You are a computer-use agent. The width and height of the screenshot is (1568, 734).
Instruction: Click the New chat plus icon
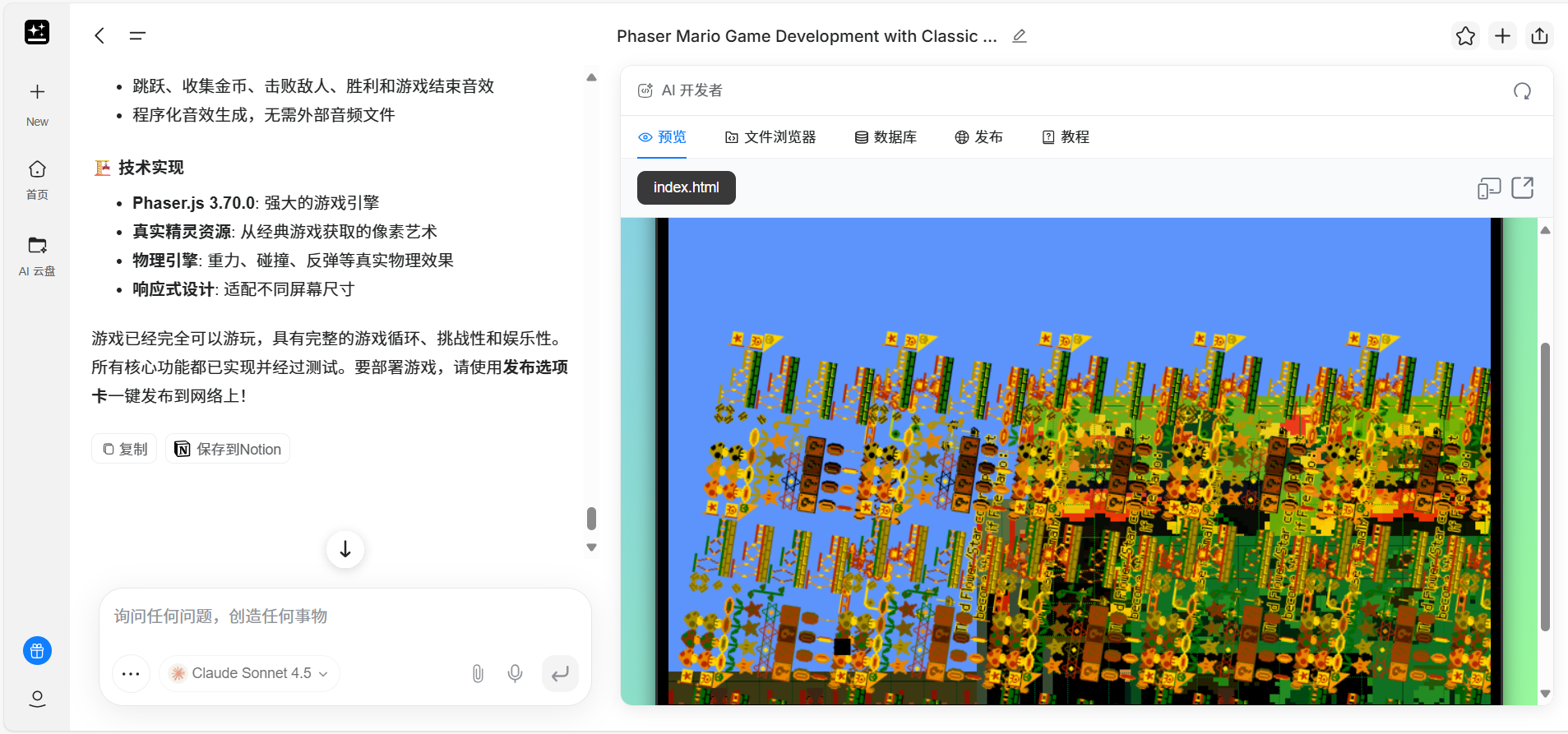point(37,92)
